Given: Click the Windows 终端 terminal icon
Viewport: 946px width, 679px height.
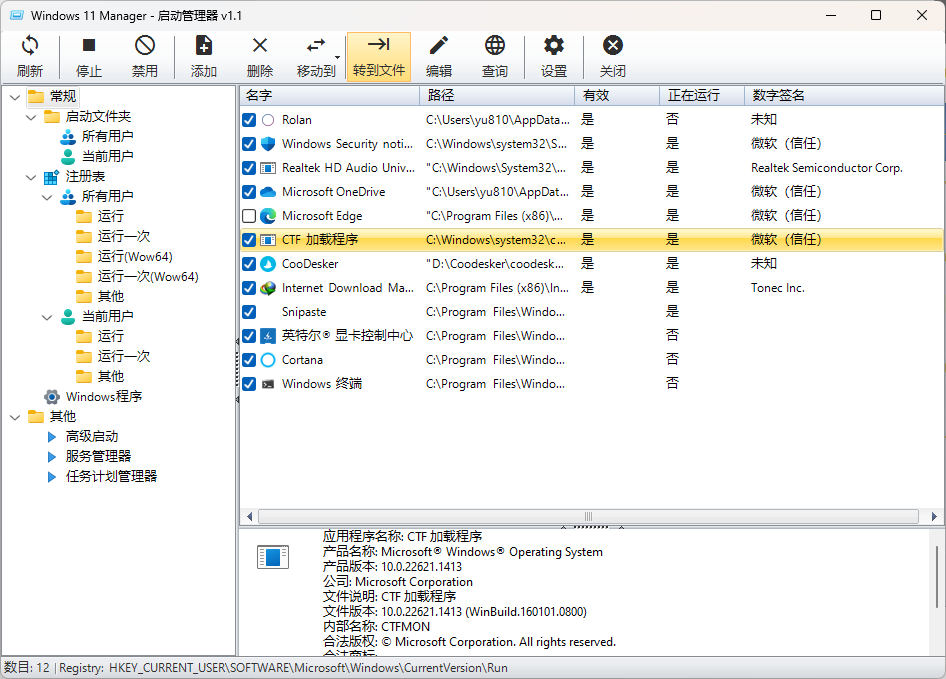Looking at the screenshot, I should [268, 384].
